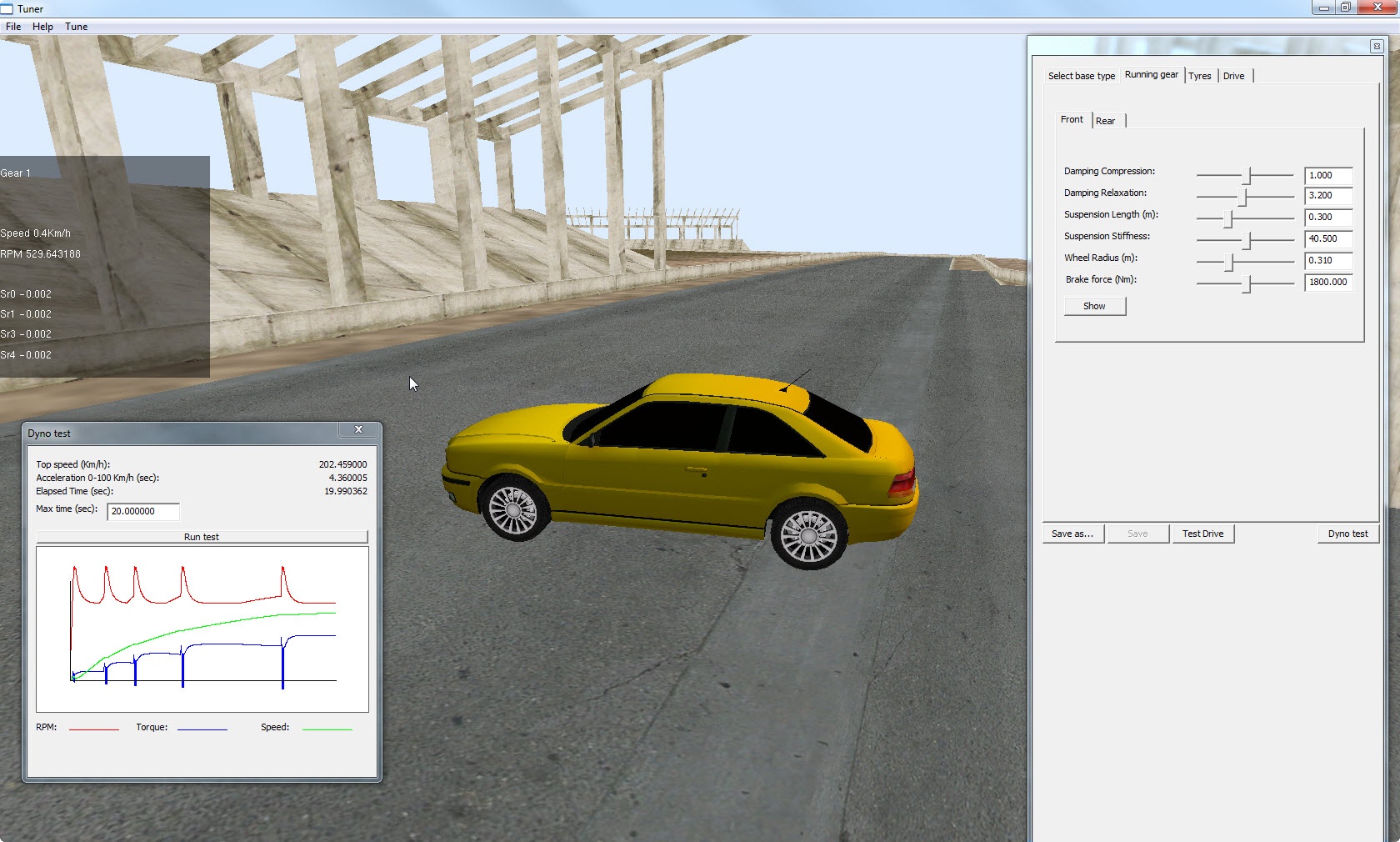Click the Max time input field

click(142, 511)
